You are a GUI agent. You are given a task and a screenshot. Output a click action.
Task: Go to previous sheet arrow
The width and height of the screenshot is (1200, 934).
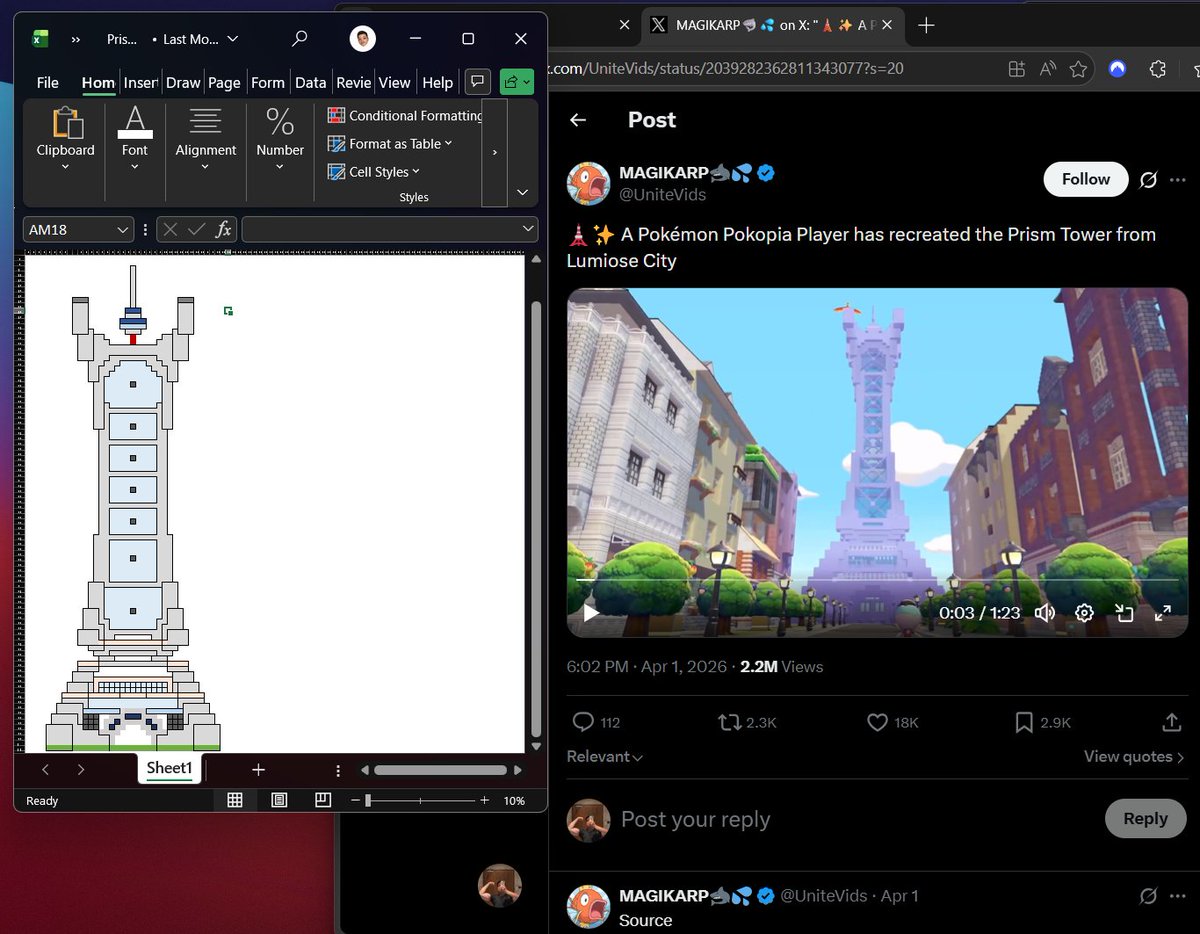pos(45,770)
